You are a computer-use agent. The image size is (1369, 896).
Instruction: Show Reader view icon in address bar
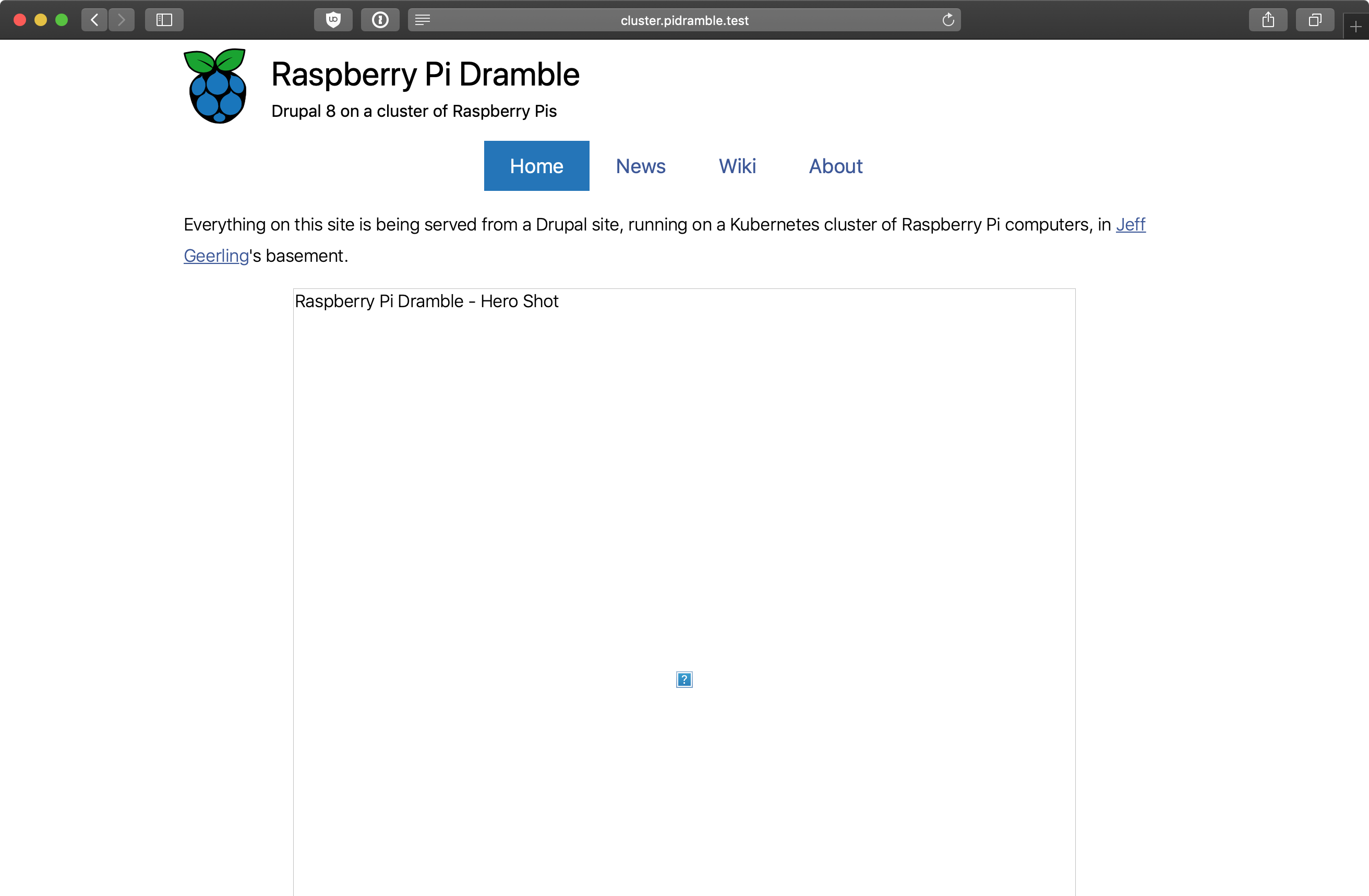click(423, 20)
